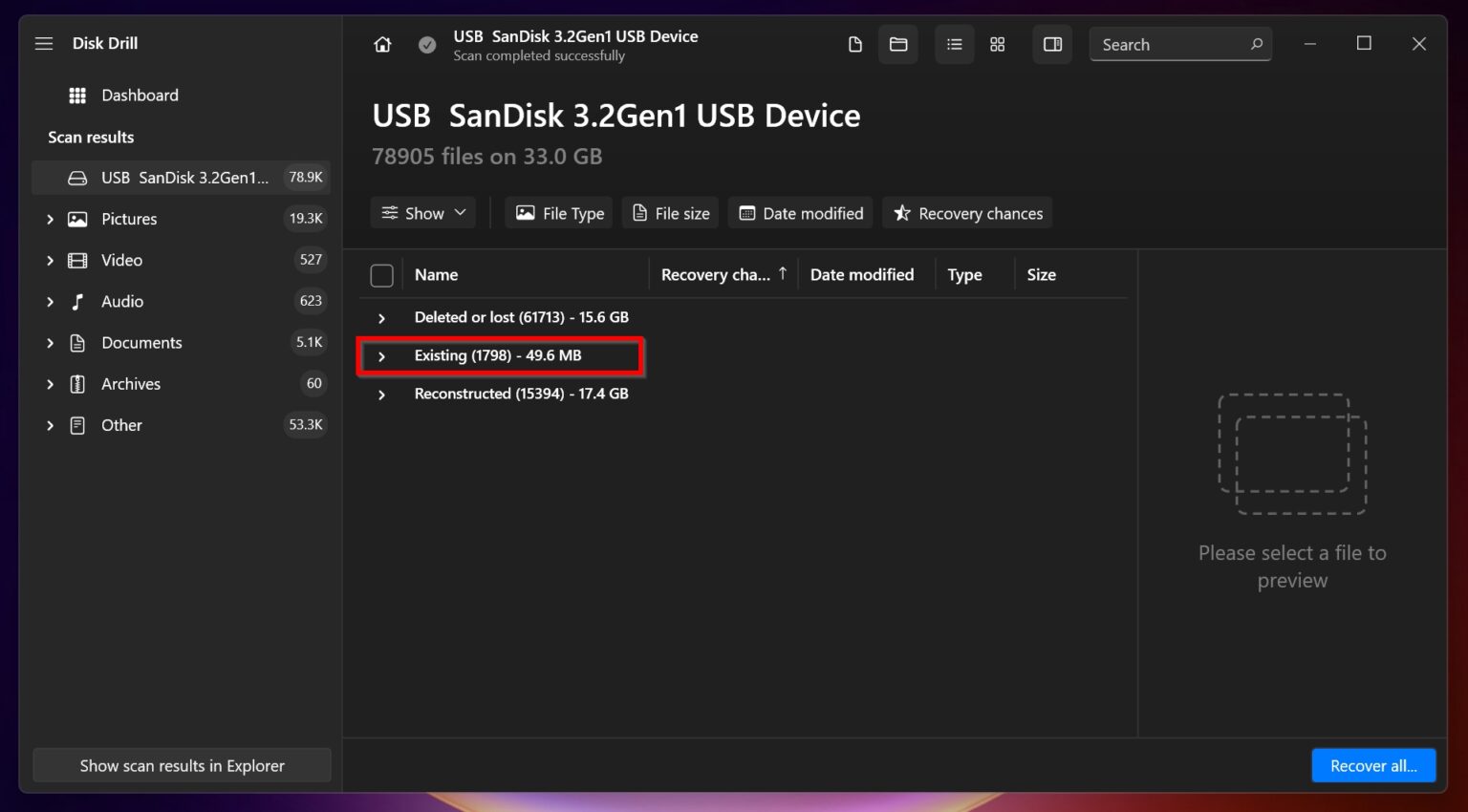Open the home Dashboard icon in toolbar
The height and width of the screenshot is (812, 1468).
pyautogui.click(x=382, y=44)
